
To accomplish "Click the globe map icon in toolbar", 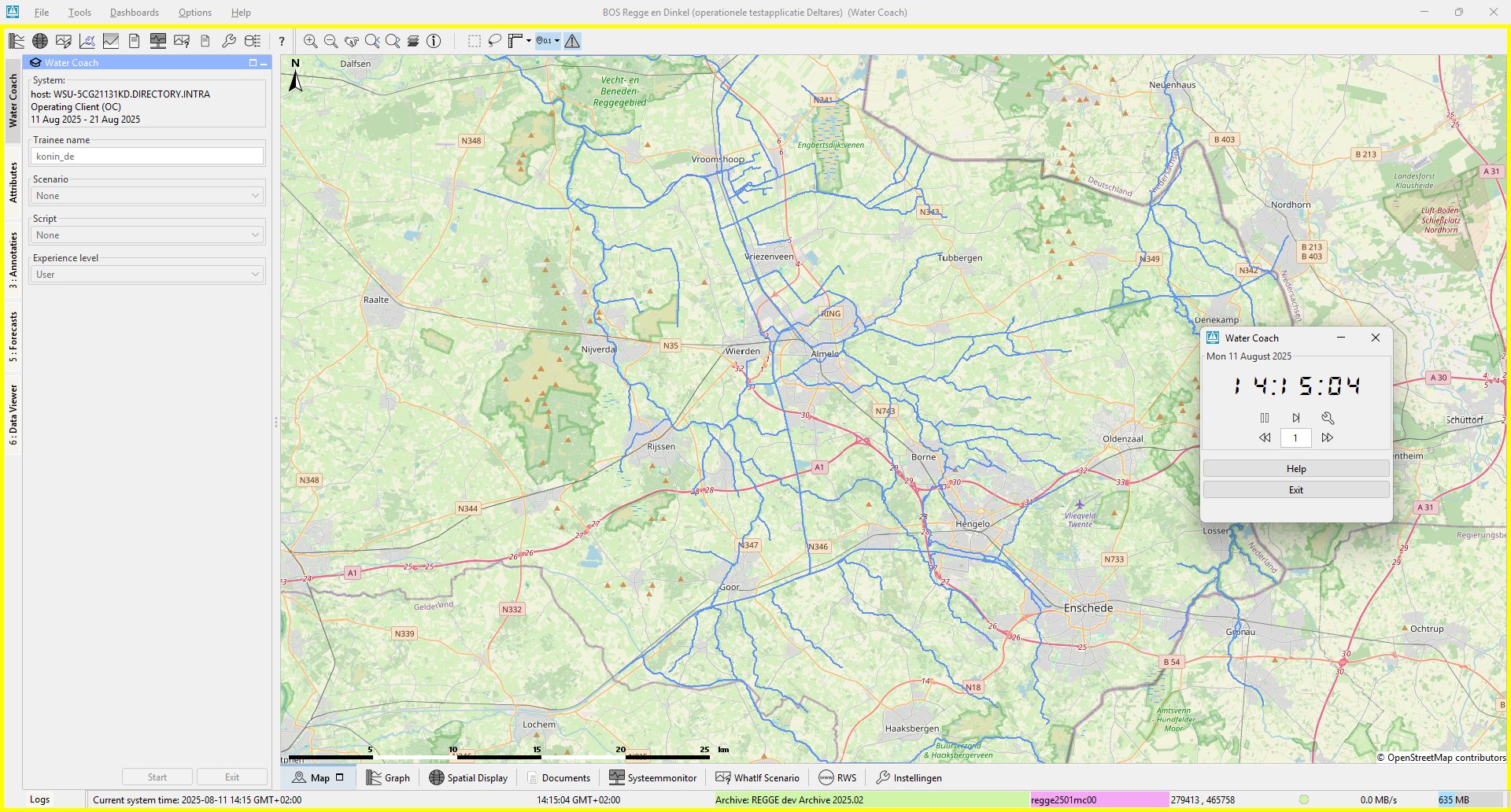I will click(40, 41).
